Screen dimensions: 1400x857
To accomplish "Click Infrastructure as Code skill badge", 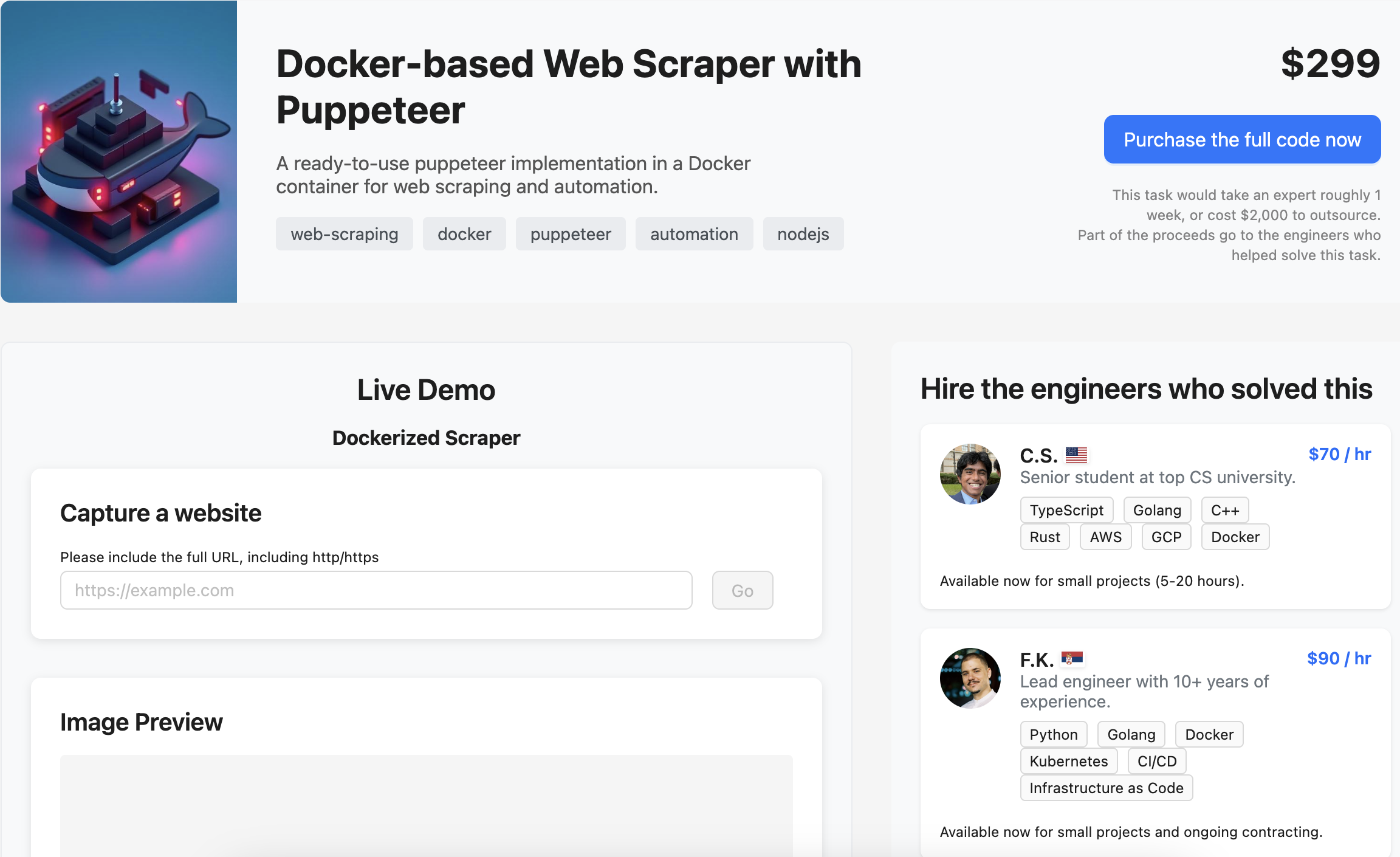I will click(x=1106, y=788).
